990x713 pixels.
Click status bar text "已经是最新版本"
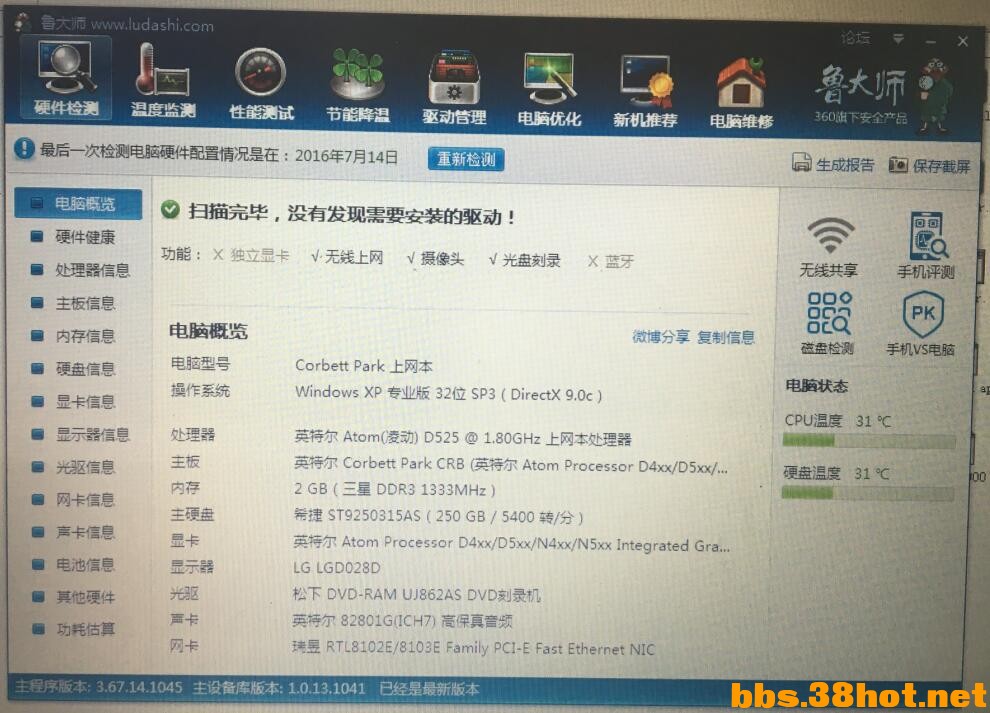(x=429, y=689)
